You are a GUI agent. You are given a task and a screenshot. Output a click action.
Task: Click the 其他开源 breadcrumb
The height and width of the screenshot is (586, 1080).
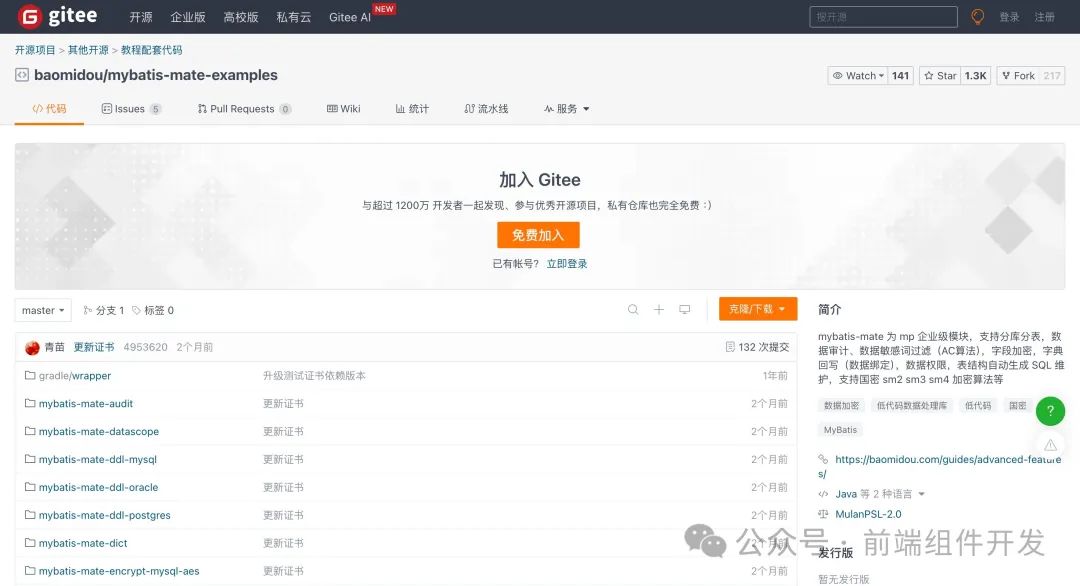[88, 50]
